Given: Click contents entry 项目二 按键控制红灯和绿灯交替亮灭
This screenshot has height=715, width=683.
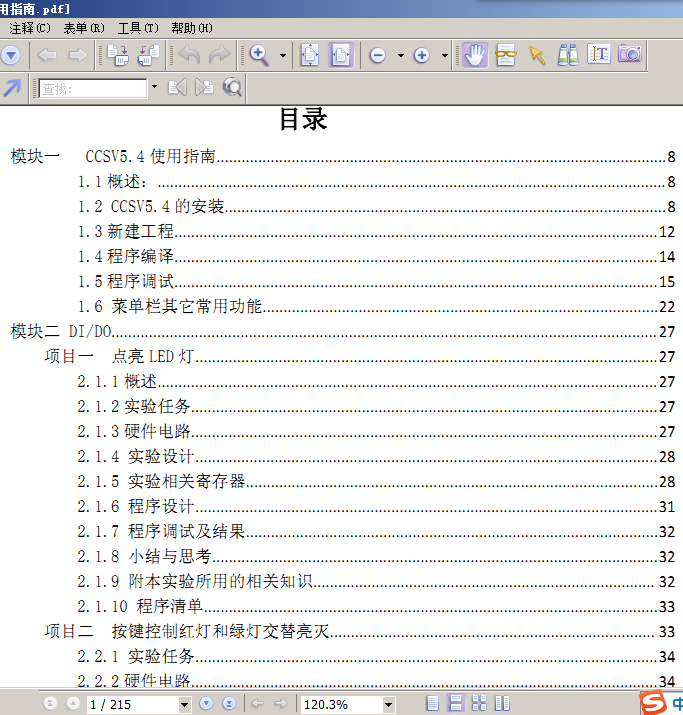Looking at the screenshot, I should tap(360, 632).
